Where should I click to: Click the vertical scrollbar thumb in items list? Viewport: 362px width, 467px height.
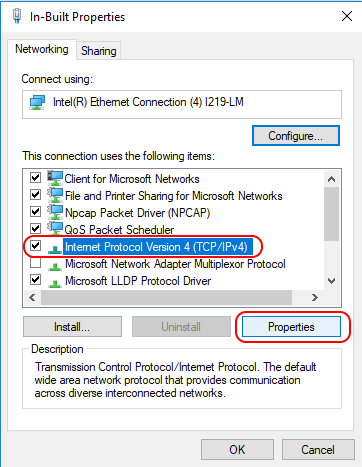(331, 214)
